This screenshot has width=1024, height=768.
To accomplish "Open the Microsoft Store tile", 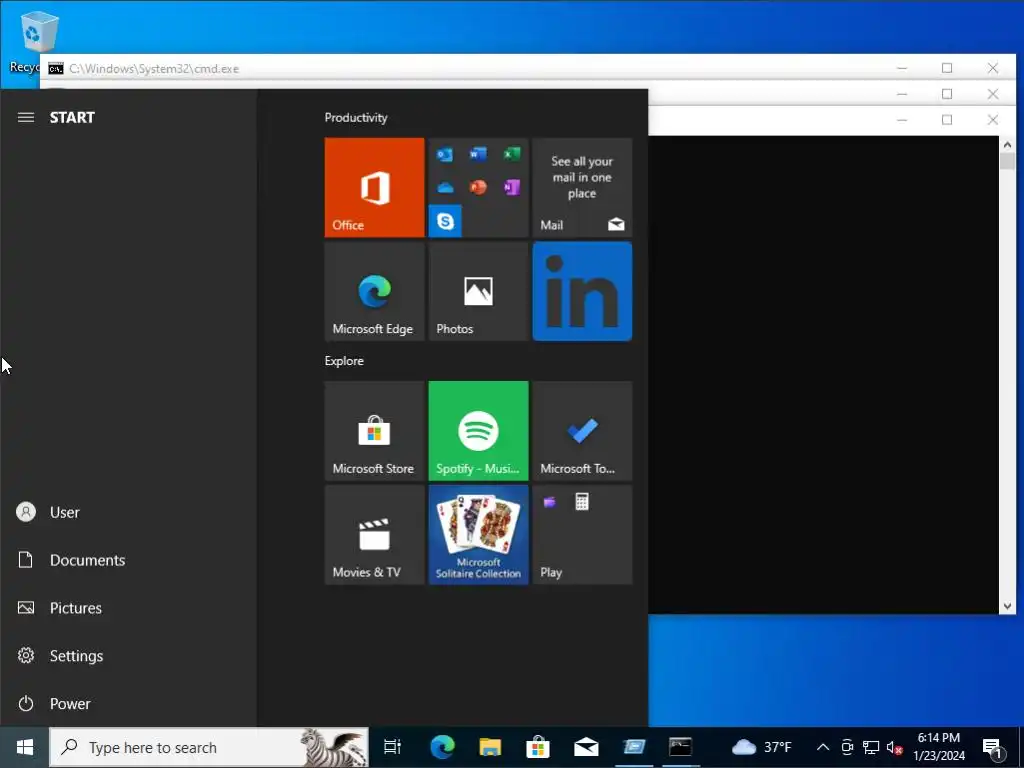I will [374, 431].
